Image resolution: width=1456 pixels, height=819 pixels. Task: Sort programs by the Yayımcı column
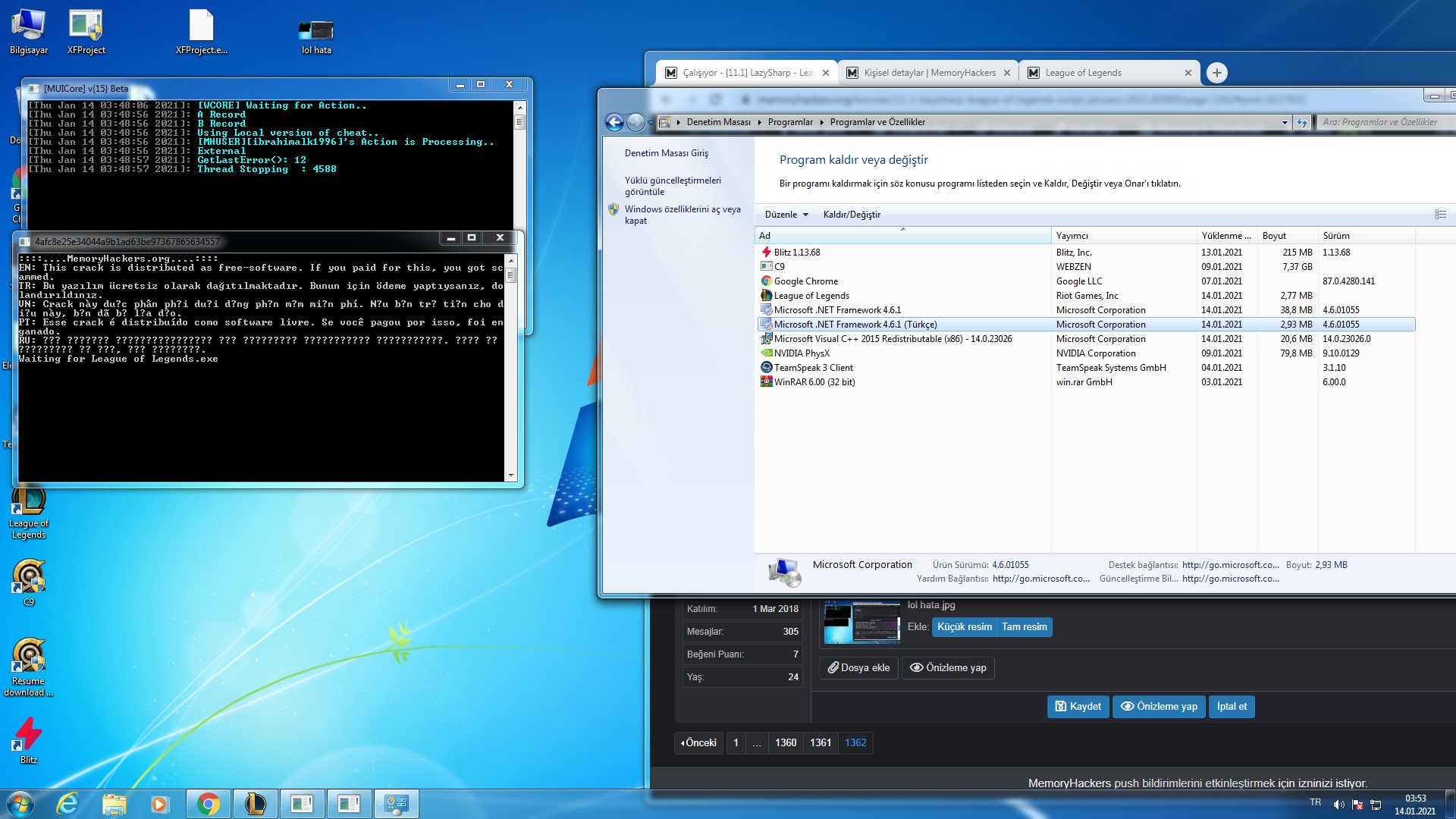click(1124, 236)
